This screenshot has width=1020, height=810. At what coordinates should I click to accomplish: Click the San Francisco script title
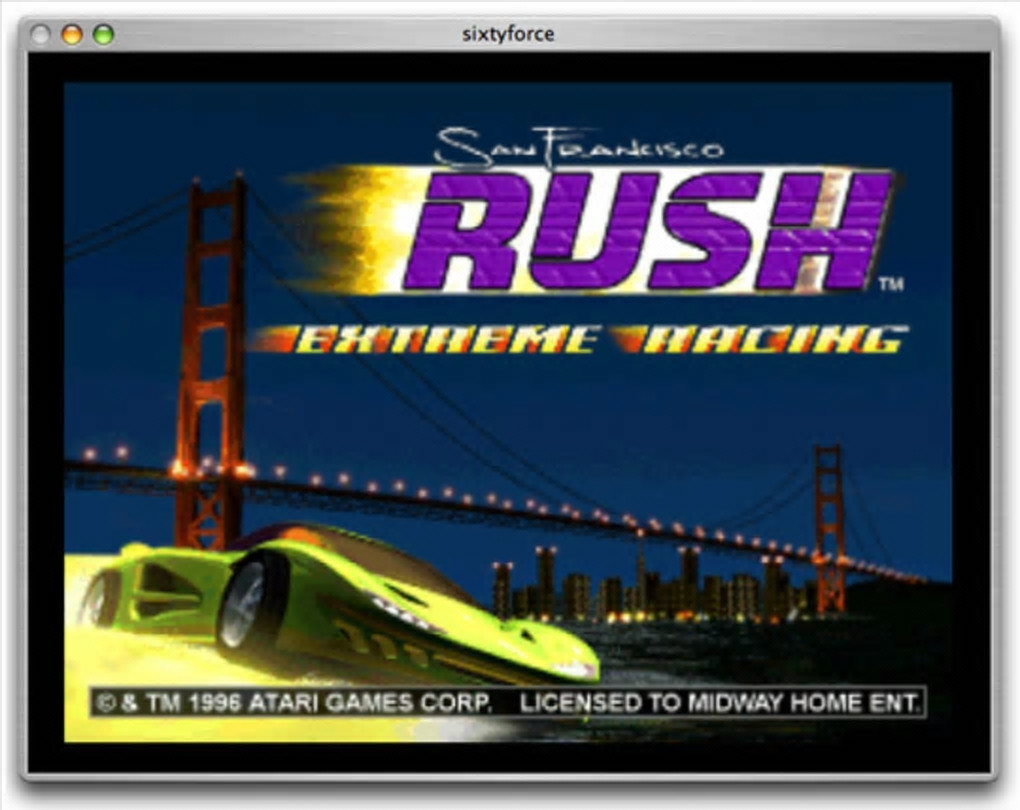[x=578, y=146]
